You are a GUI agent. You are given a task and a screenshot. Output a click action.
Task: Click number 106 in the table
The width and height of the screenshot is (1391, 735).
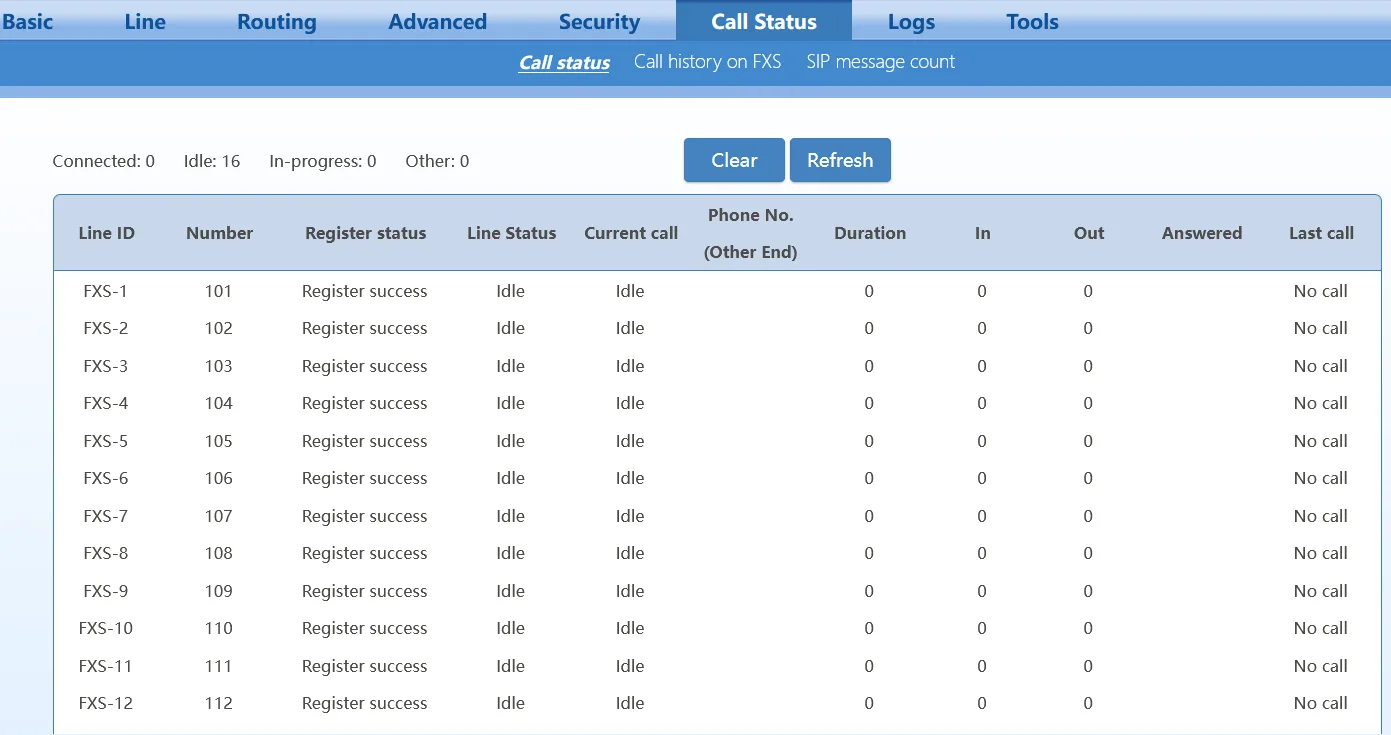click(218, 478)
